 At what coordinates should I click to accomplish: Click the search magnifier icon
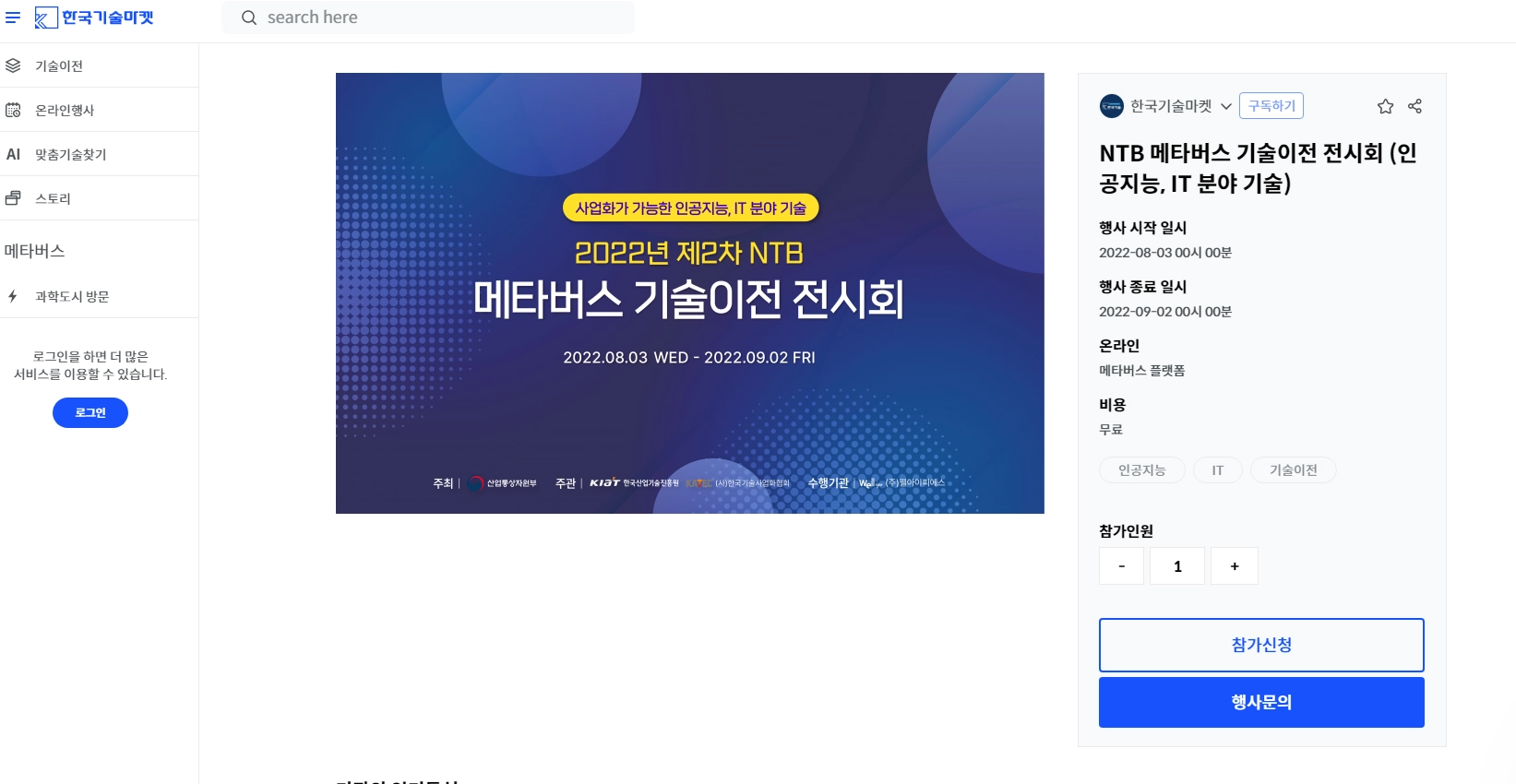pyautogui.click(x=249, y=18)
